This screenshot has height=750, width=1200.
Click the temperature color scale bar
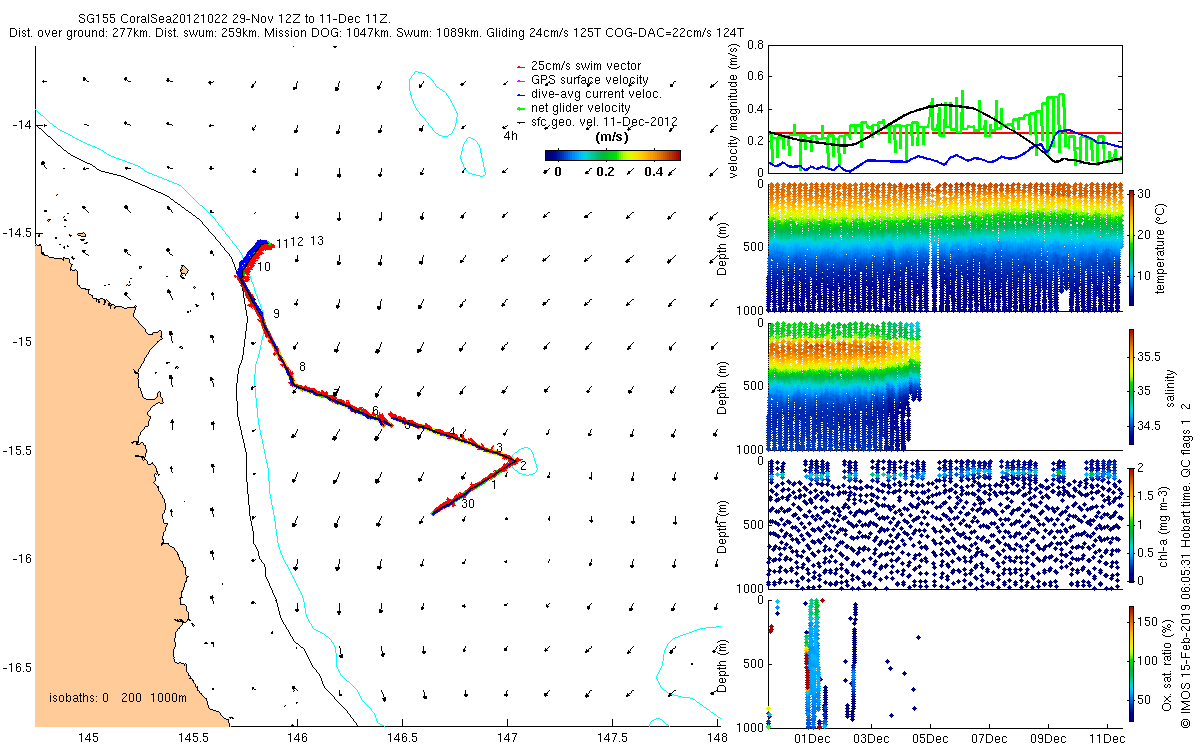(x=1131, y=247)
